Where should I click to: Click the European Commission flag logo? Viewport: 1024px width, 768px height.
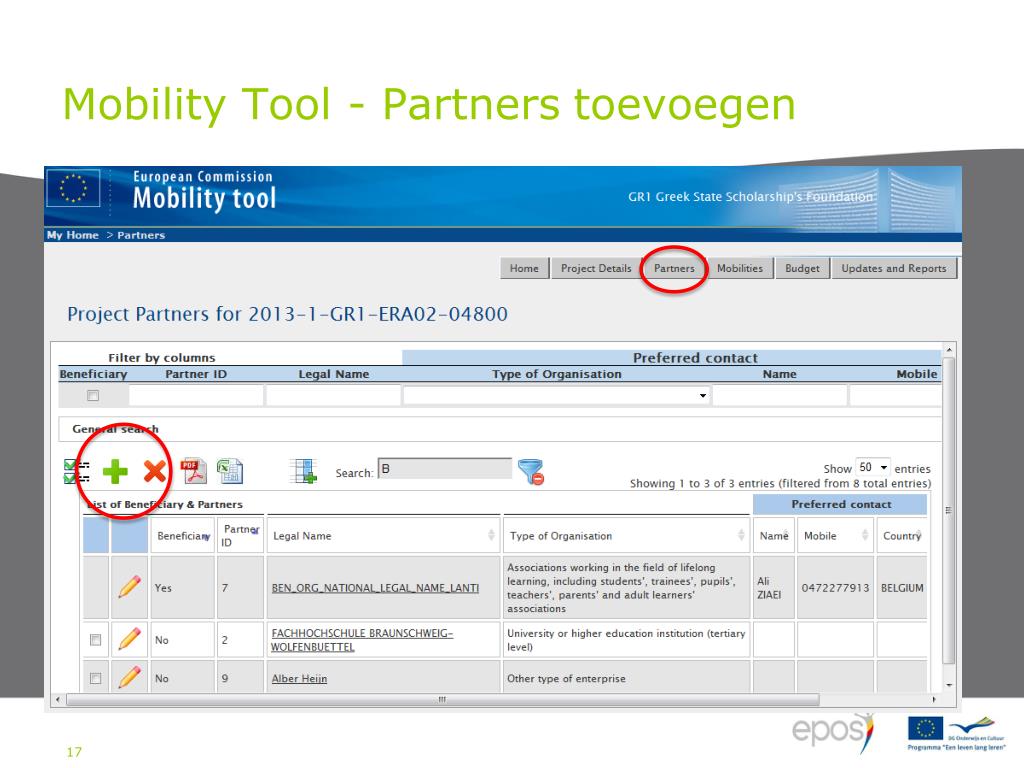click(73, 188)
